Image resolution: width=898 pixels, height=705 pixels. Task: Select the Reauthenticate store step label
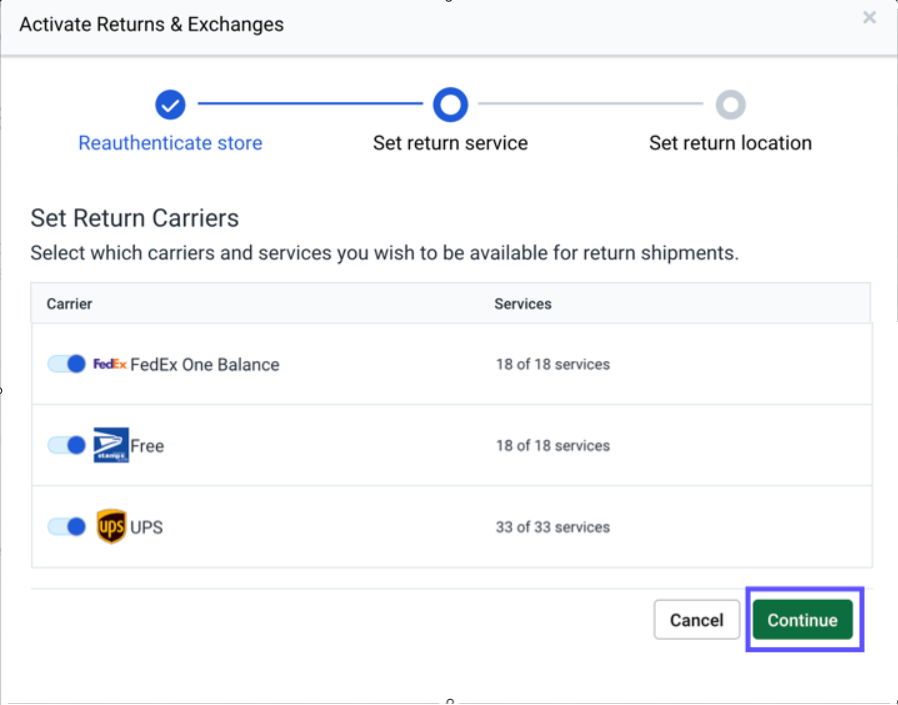pos(170,143)
